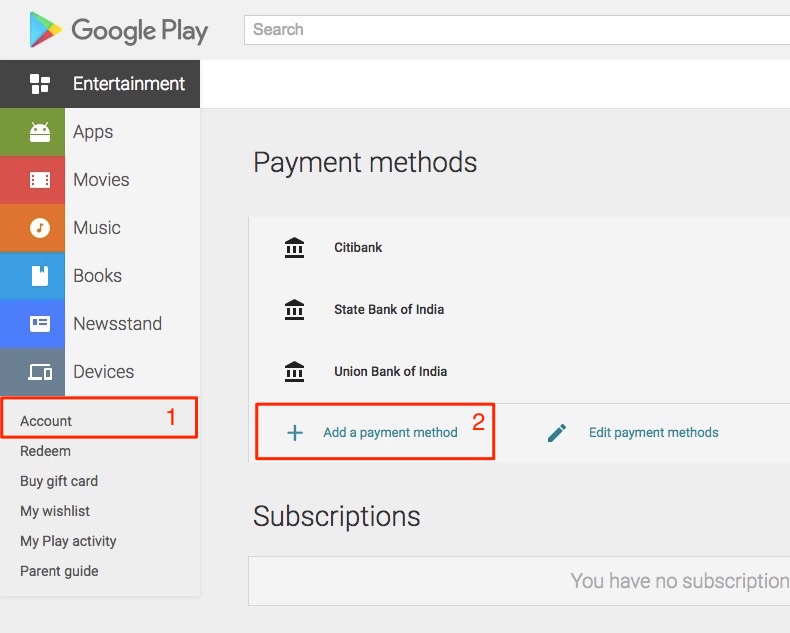
Task: Click the Subscriptions heading
Action: (x=337, y=517)
